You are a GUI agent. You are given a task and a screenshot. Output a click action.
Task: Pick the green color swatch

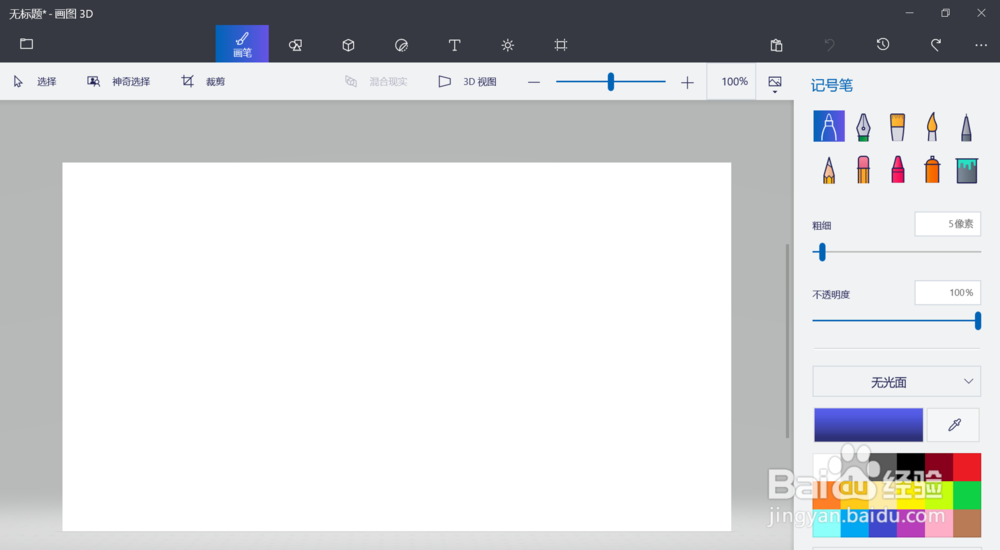point(967,495)
